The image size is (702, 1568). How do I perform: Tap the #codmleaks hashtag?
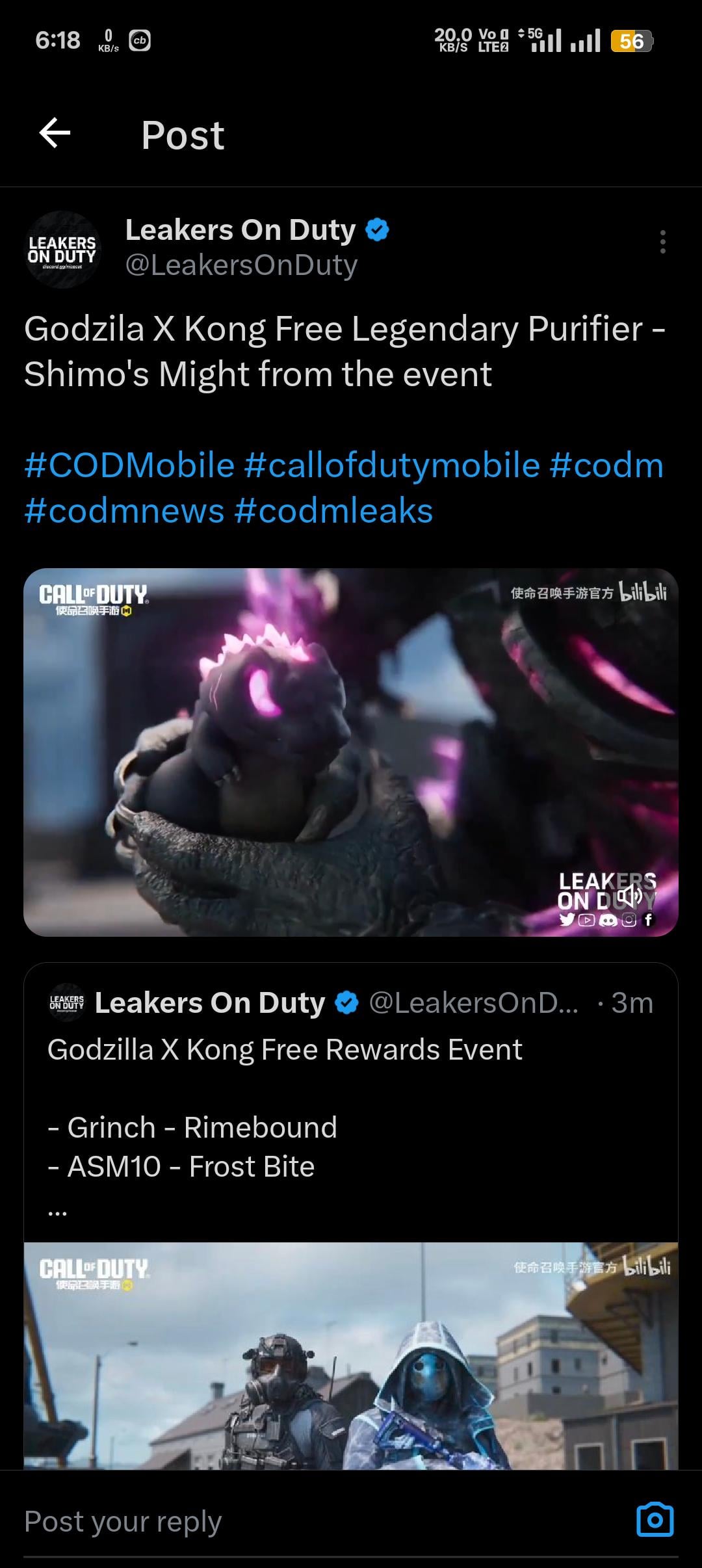[x=333, y=511]
